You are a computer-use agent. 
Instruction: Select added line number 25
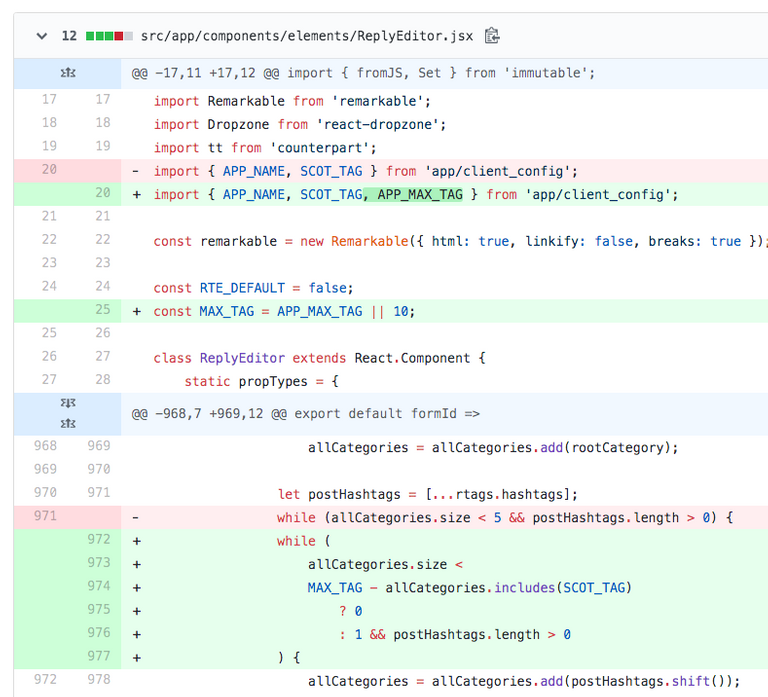click(102, 310)
